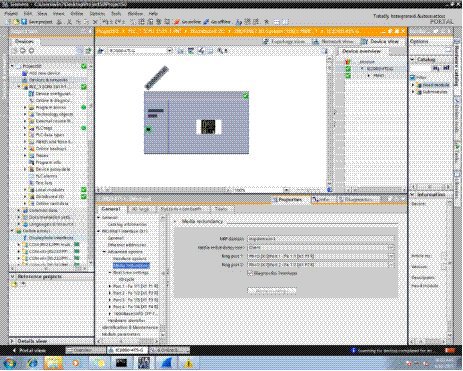Click the warning triangle taskbar icon
The height and width of the screenshot is (371, 463).
click(189, 363)
